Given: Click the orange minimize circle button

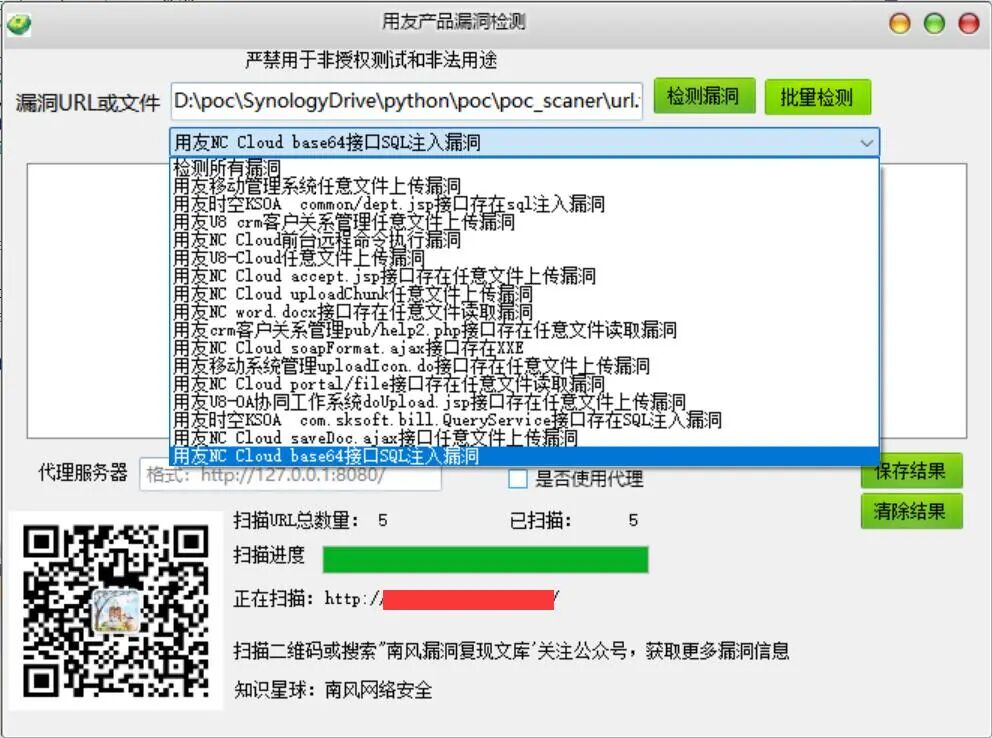Looking at the screenshot, I should coord(900,23).
